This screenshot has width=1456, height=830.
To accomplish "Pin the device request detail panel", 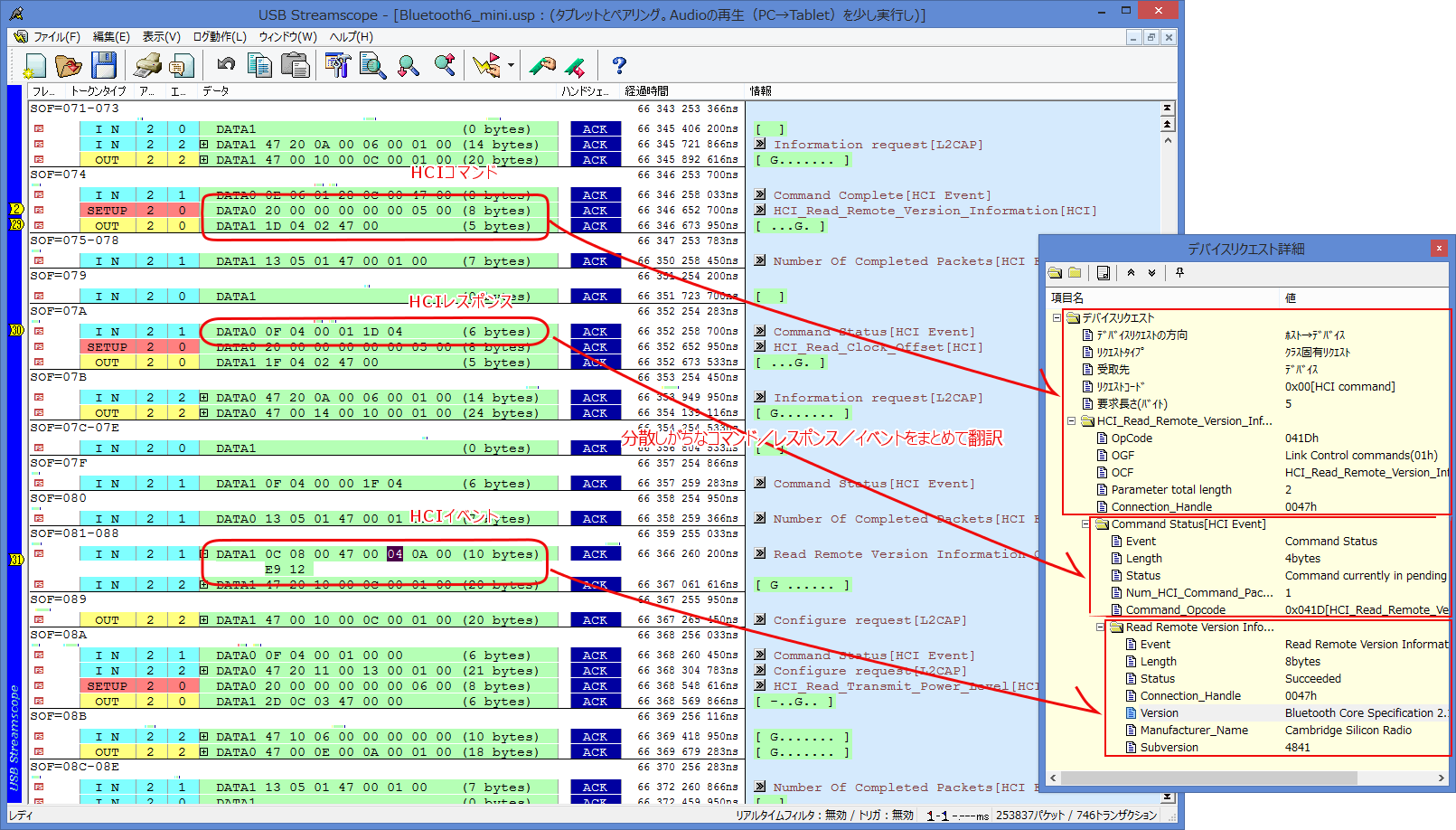I will (1179, 272).
